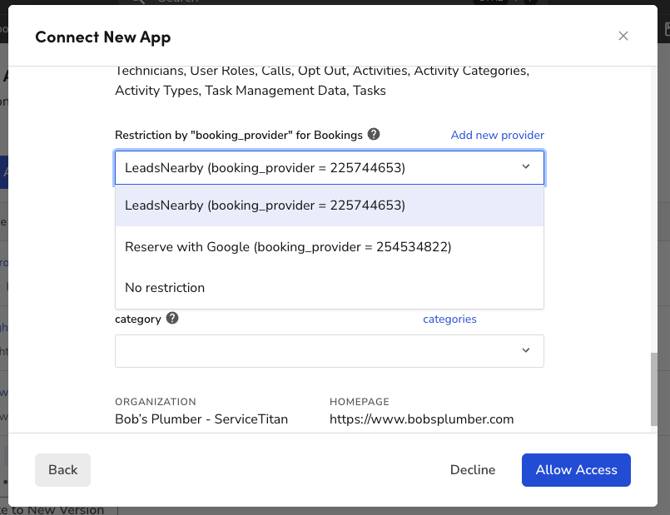
Task: Select LeadsNearby option in dropdown list
Action: pos(329,206)
